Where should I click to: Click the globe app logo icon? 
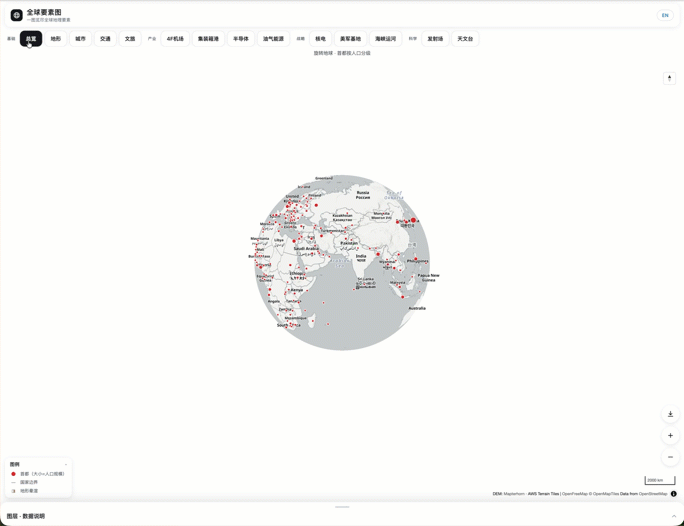(16, 15)
